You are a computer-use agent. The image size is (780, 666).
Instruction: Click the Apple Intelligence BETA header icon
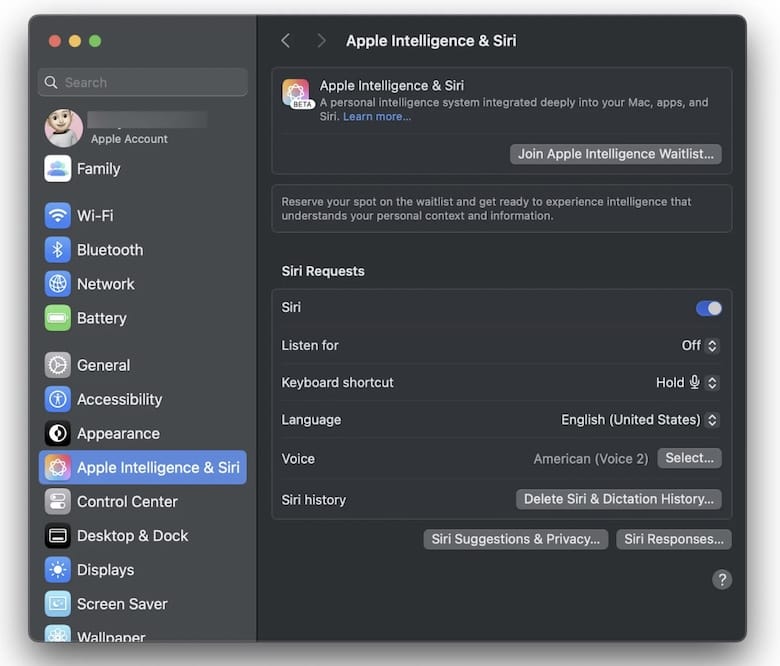[x=296, y=93]
